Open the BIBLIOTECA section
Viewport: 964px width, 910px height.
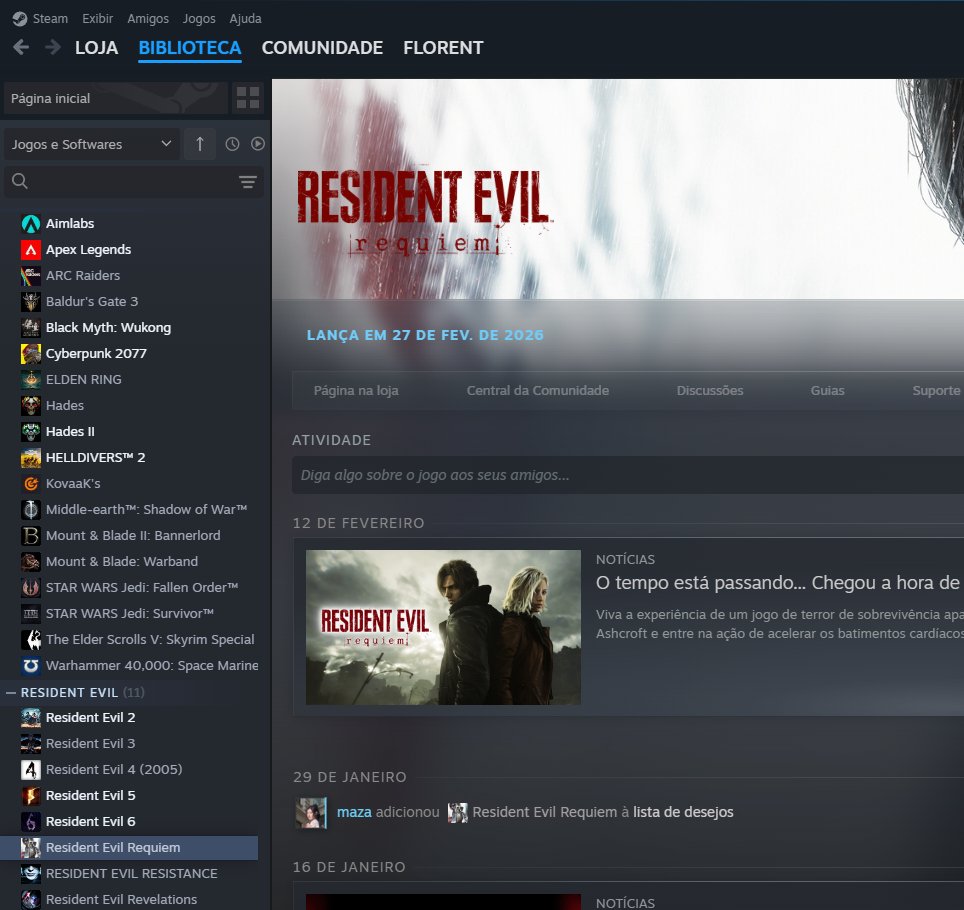point(190,47)
